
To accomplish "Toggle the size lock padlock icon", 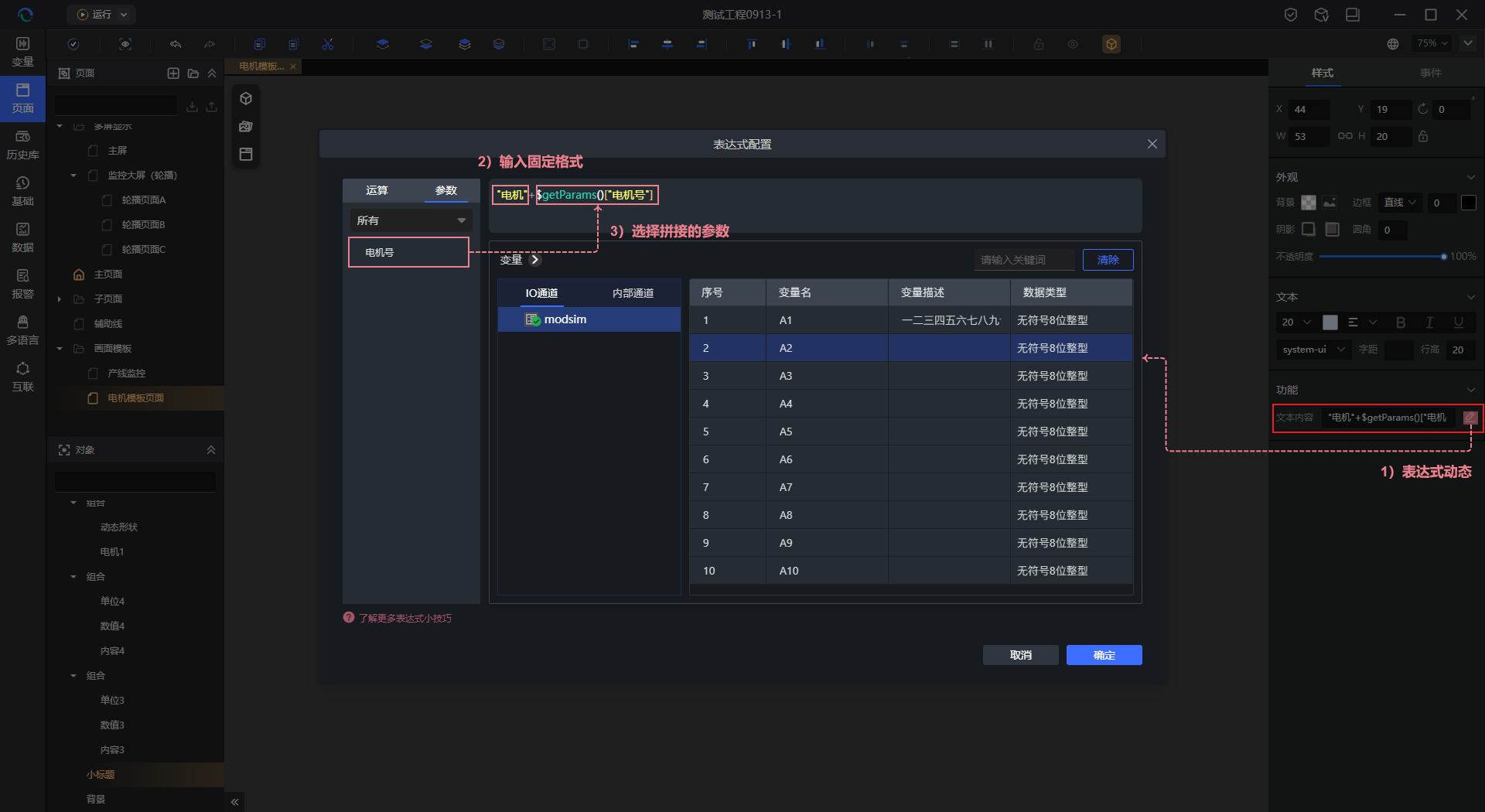I will pyautogui.click(x=1423, y=136).
